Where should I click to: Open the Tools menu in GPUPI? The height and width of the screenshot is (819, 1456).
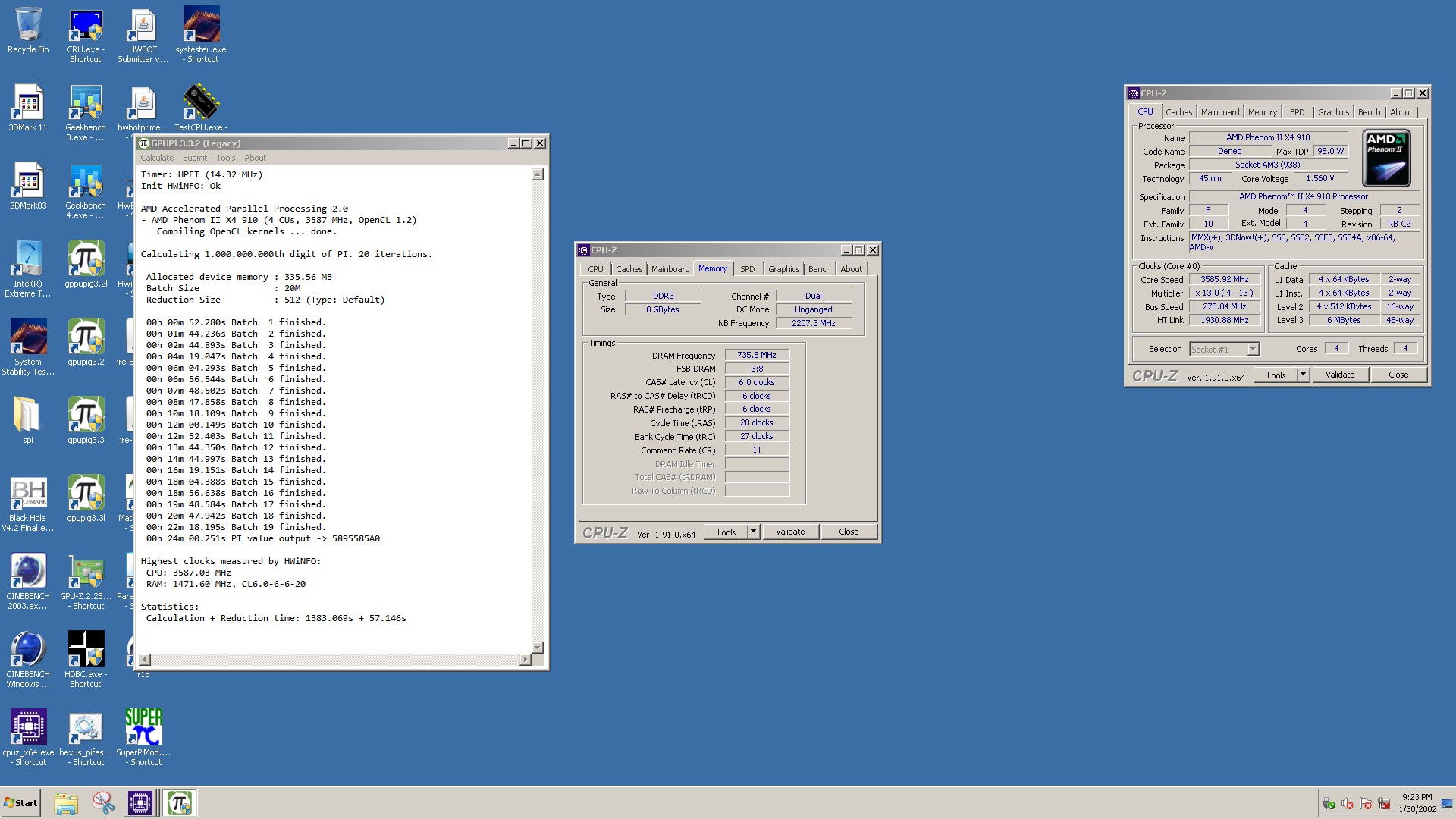point(226,158)
